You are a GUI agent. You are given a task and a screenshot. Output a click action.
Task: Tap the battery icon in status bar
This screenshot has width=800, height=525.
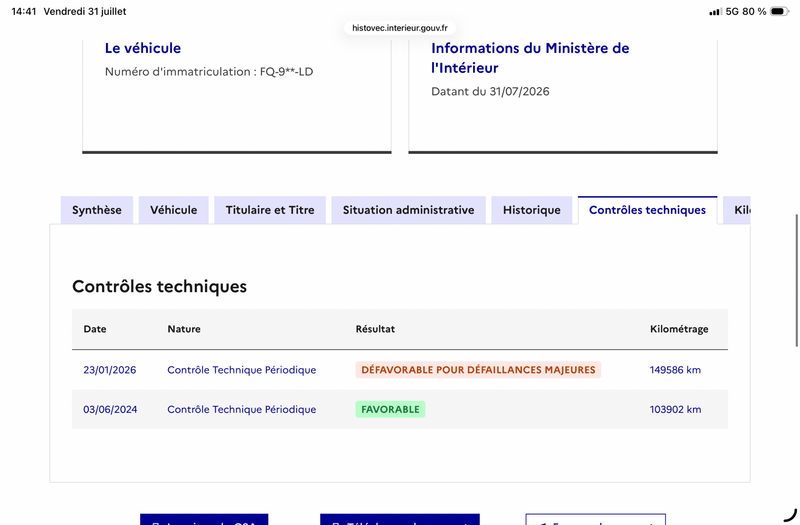(780, 11)
